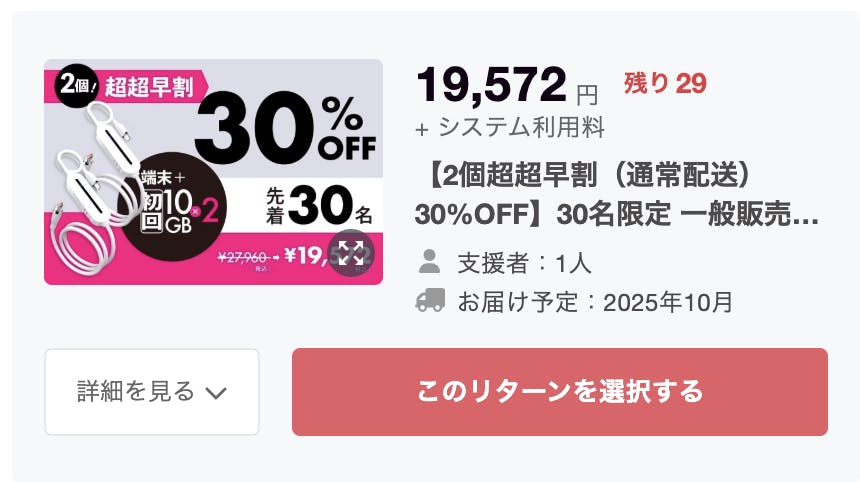The width and height of the screenshot is (860, 482).
Task: Click the red 残り 29 remaining label
Action: (x=664, y=84)
